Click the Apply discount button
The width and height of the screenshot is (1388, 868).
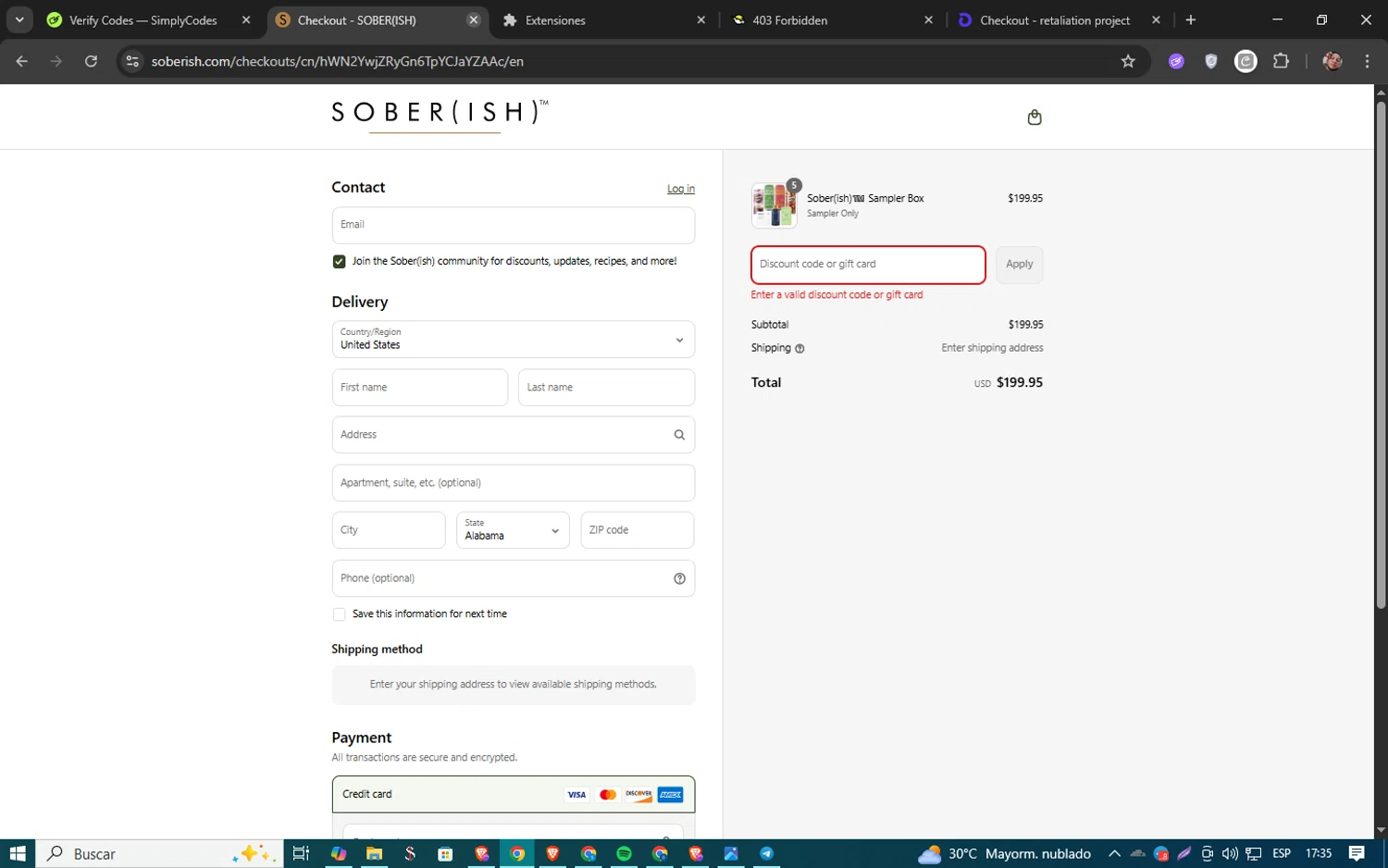1020,265
